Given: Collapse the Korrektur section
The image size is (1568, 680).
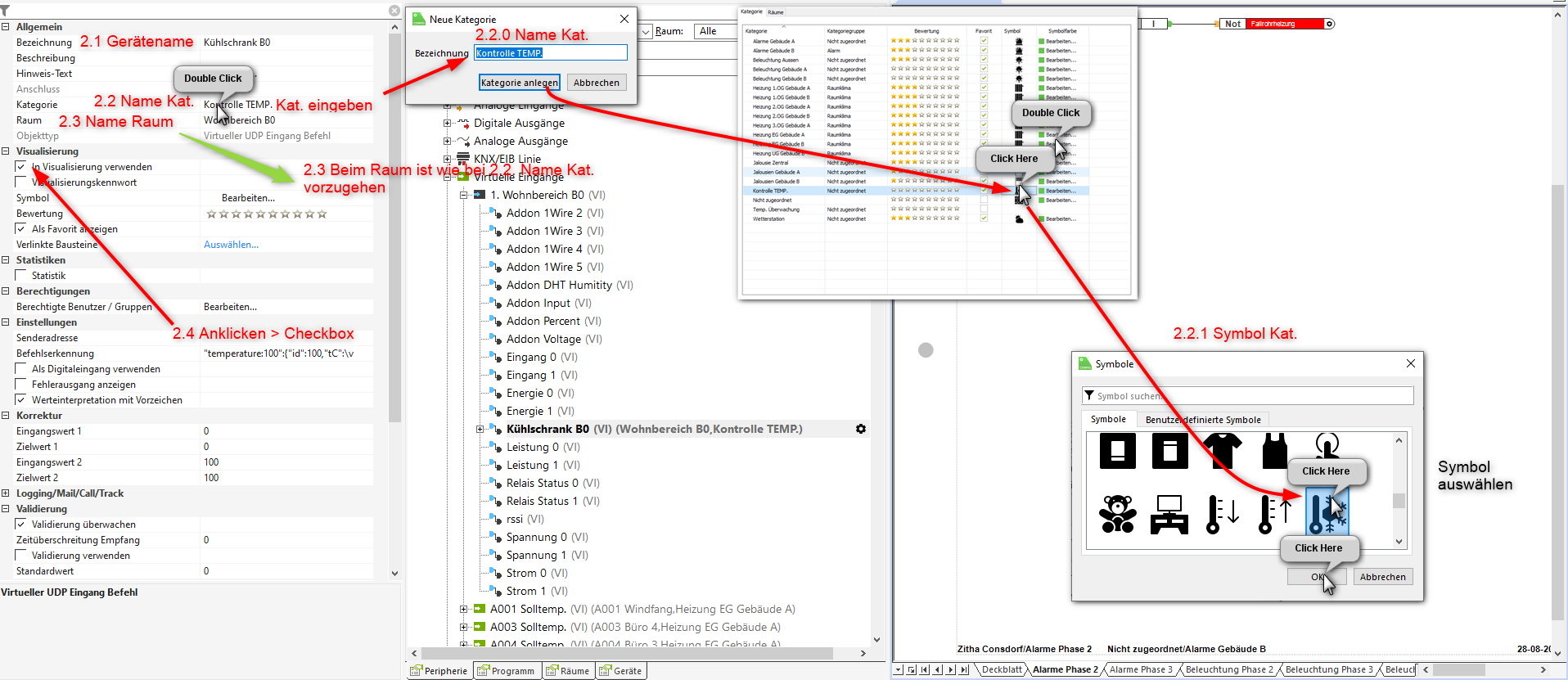Looking at the screenshot, I should 6,416.
